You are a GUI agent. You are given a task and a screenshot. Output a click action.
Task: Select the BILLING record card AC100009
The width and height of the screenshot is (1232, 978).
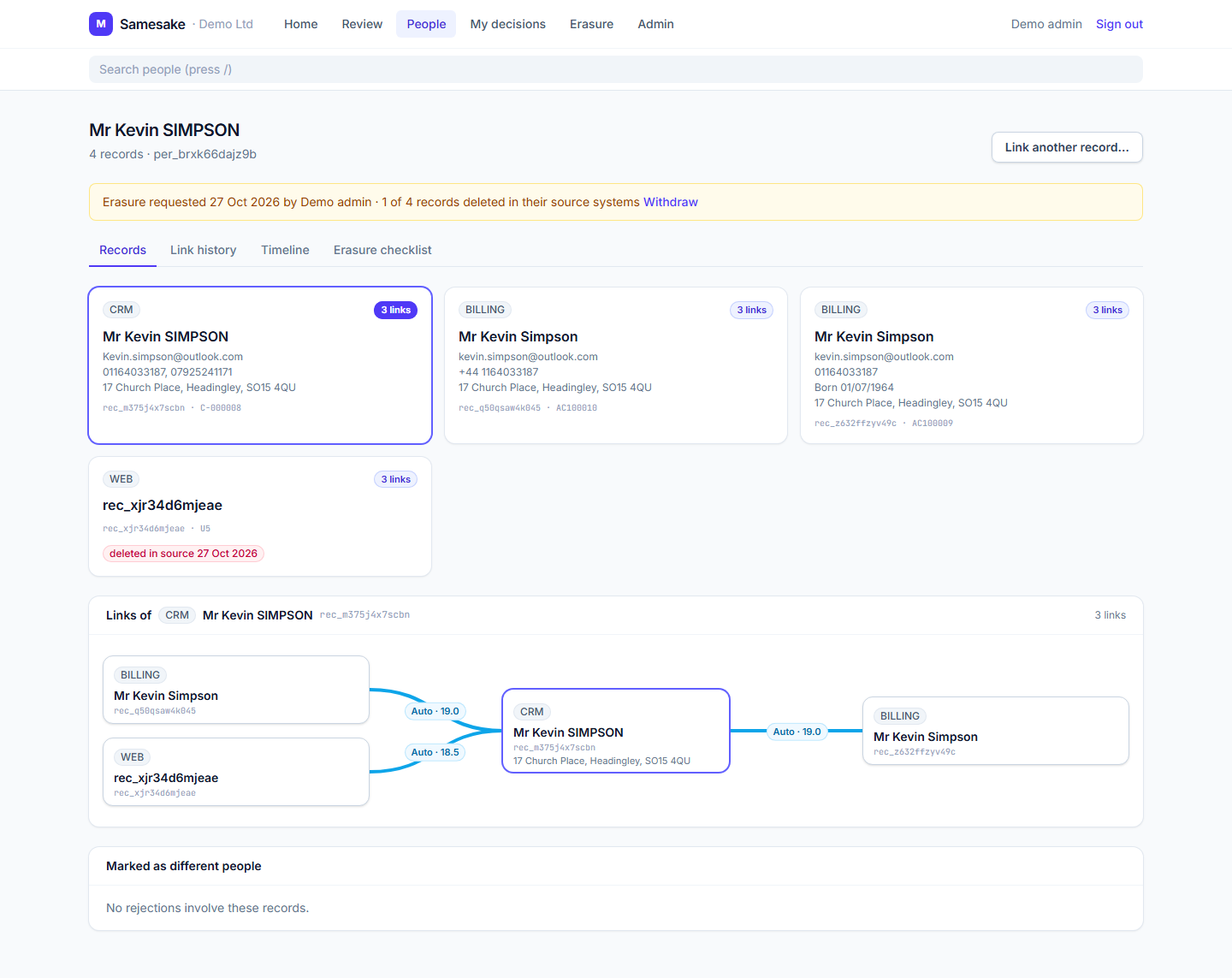[972, 365]
